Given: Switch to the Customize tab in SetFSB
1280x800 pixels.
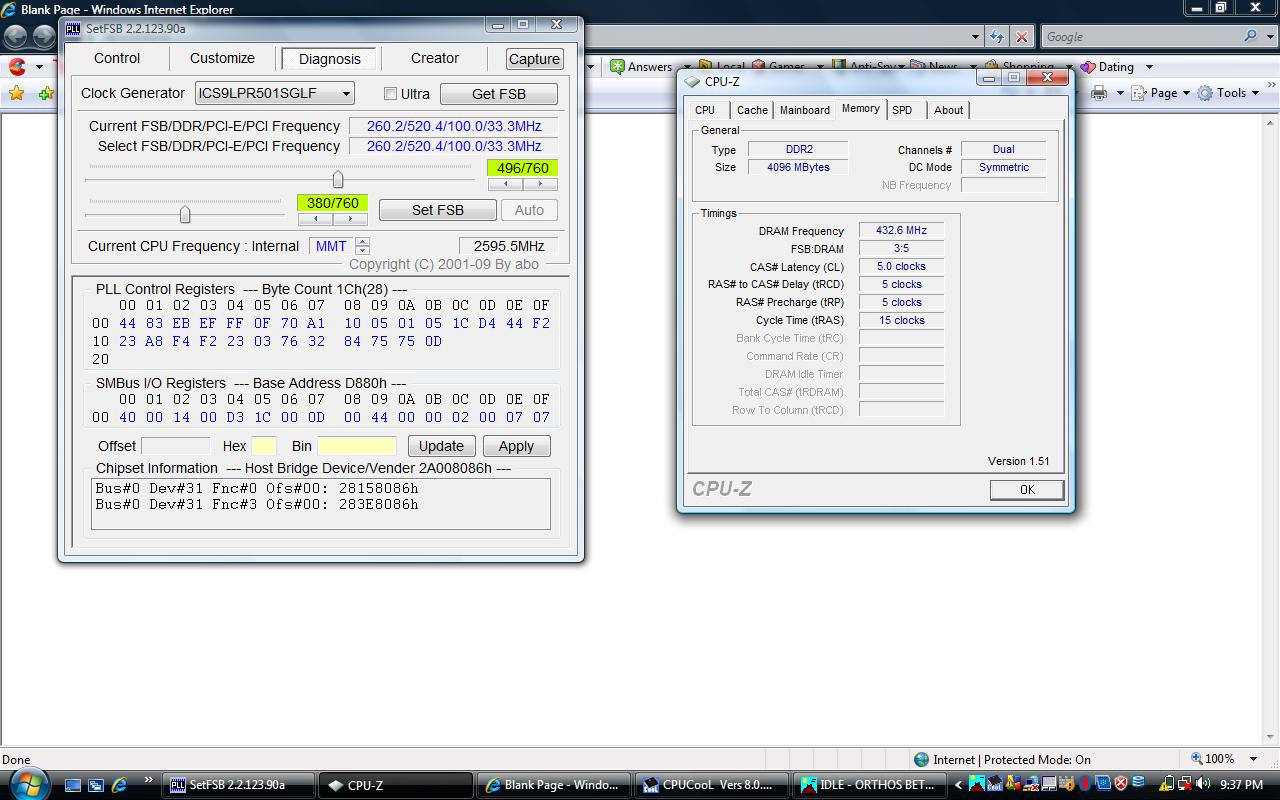Looking at the screenshot, I should click(x=222, y=58).
